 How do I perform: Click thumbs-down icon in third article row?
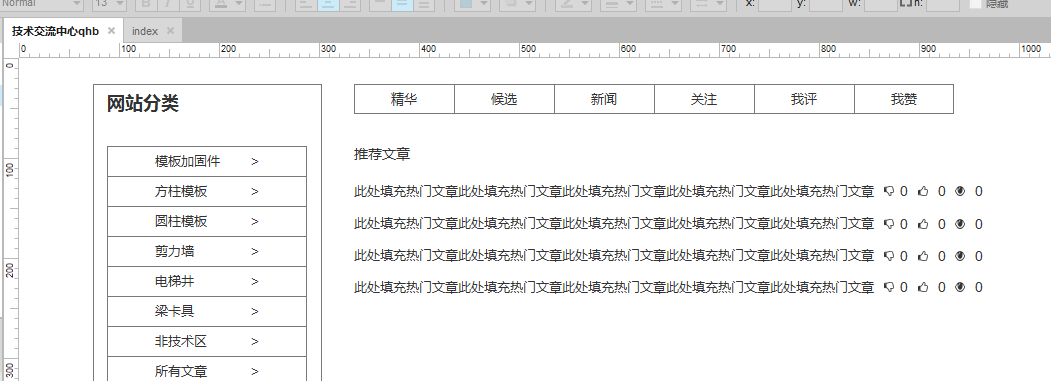(889, 256)
